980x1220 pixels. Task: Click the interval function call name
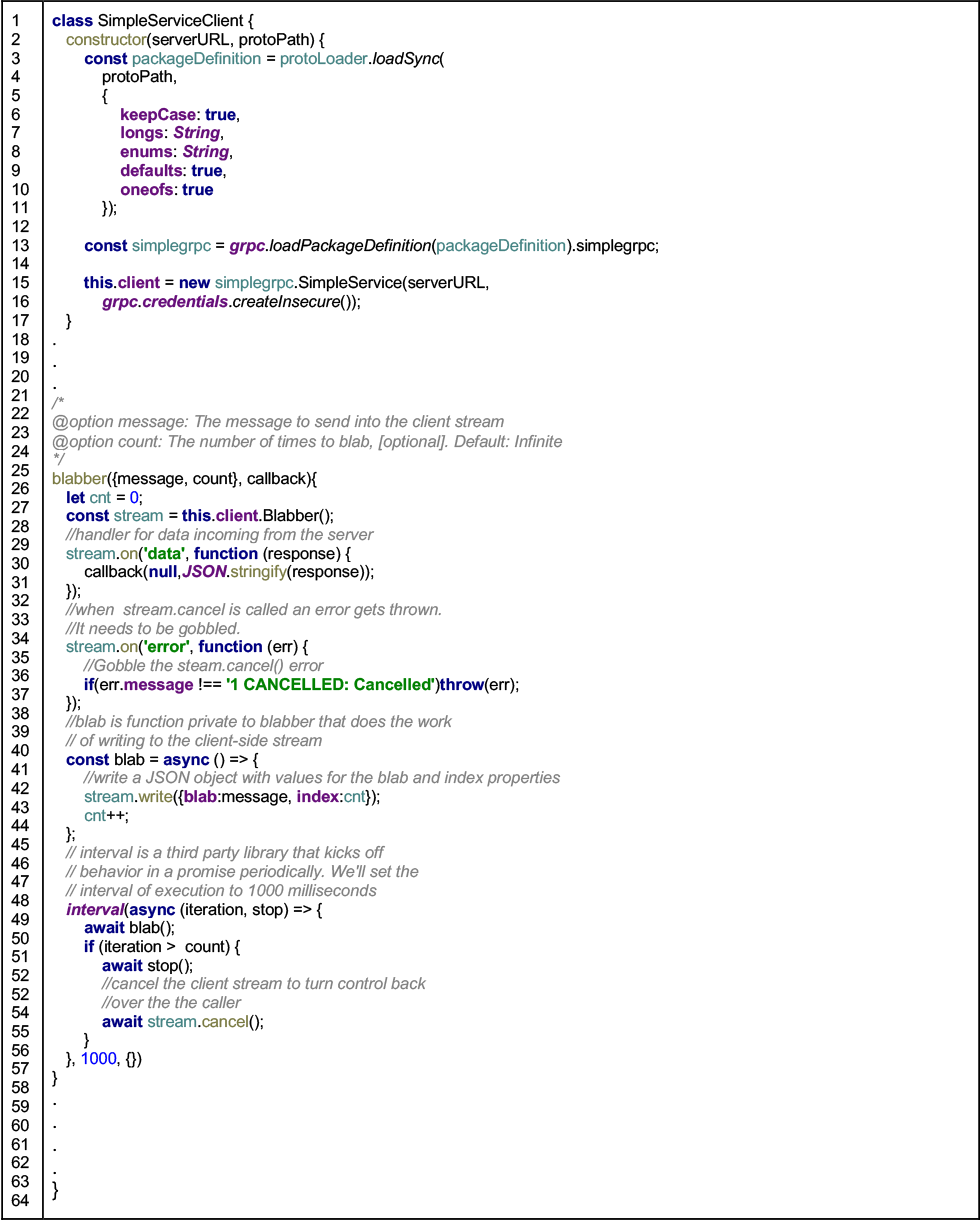94,909
